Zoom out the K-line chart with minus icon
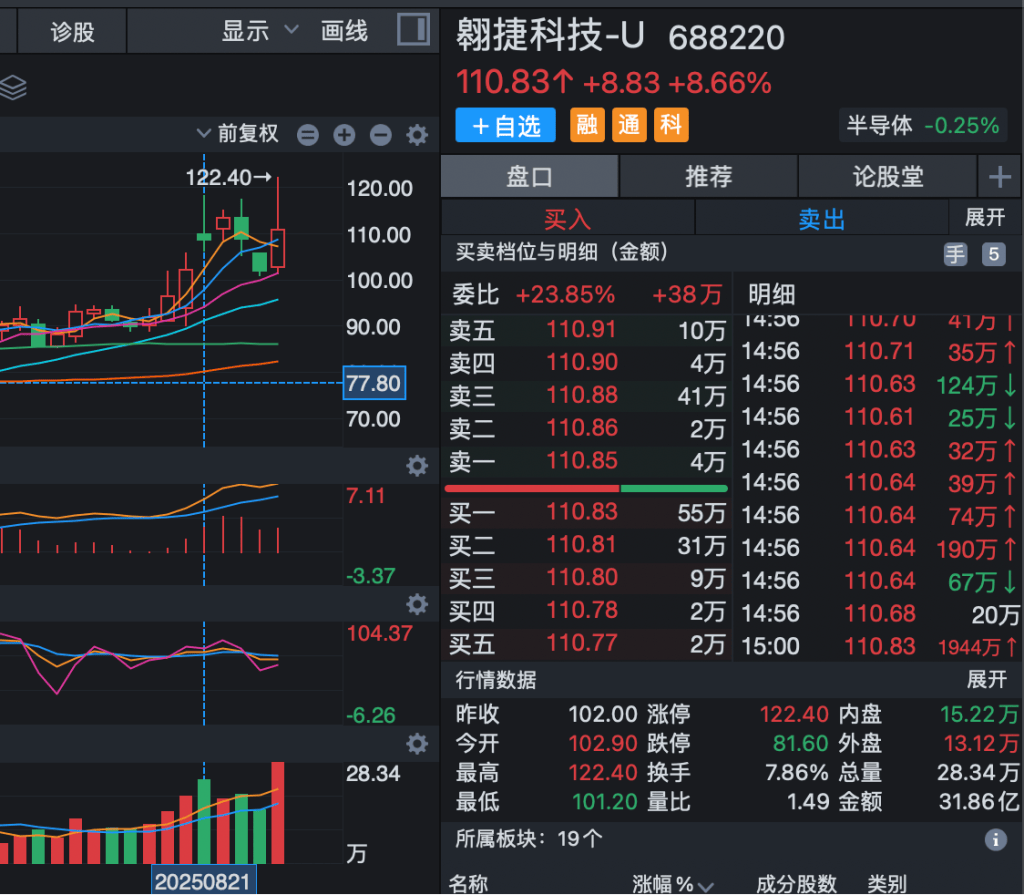The height and width of the screenshot is (895, 1024). (x=381, y=135)
